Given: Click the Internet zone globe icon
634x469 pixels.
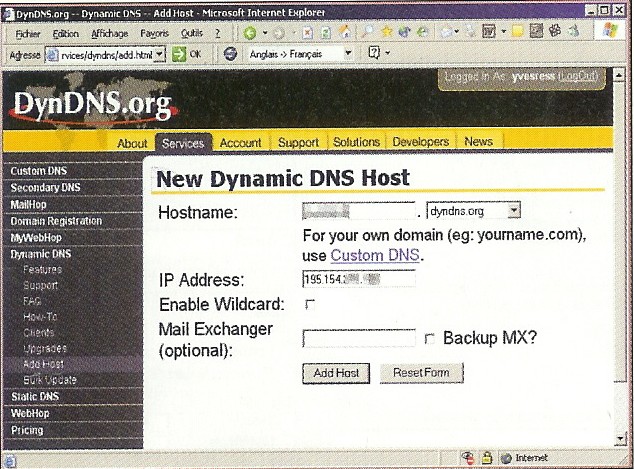Looking at the screenshot, I should point(506,458).
